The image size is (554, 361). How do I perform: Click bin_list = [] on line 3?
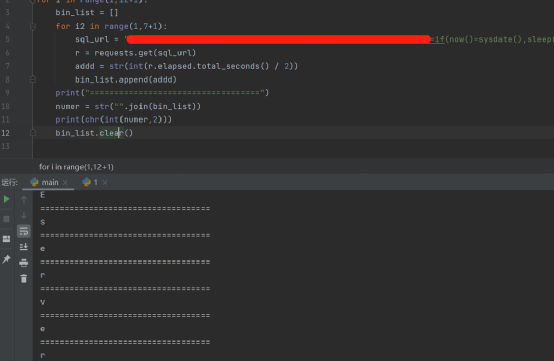87,12
